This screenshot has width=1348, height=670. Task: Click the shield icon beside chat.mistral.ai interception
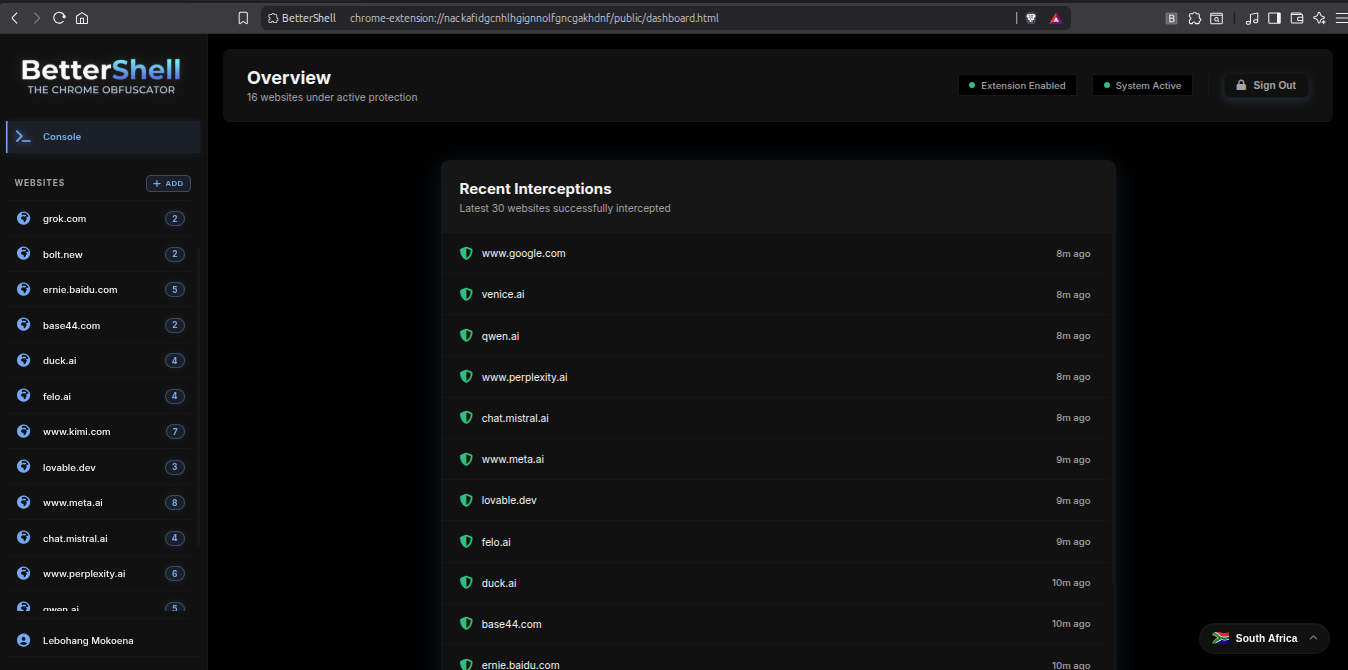(x=466, y=418)
